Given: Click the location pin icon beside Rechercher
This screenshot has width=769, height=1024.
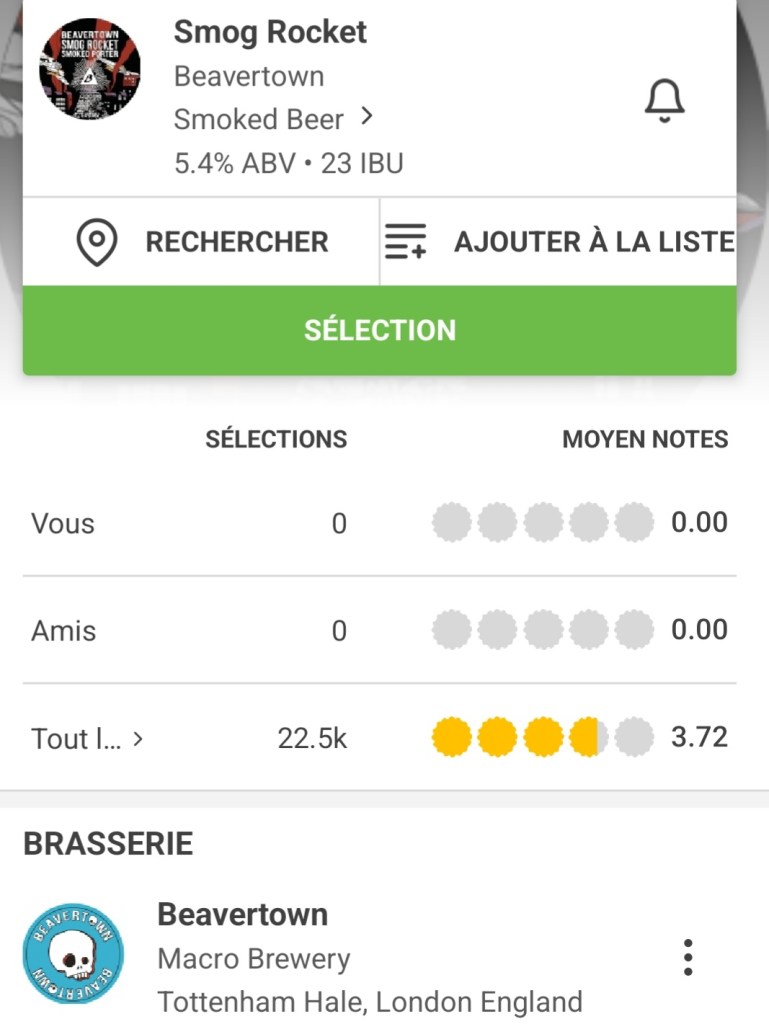Looking at the screenshot, I should click(97, 242).
